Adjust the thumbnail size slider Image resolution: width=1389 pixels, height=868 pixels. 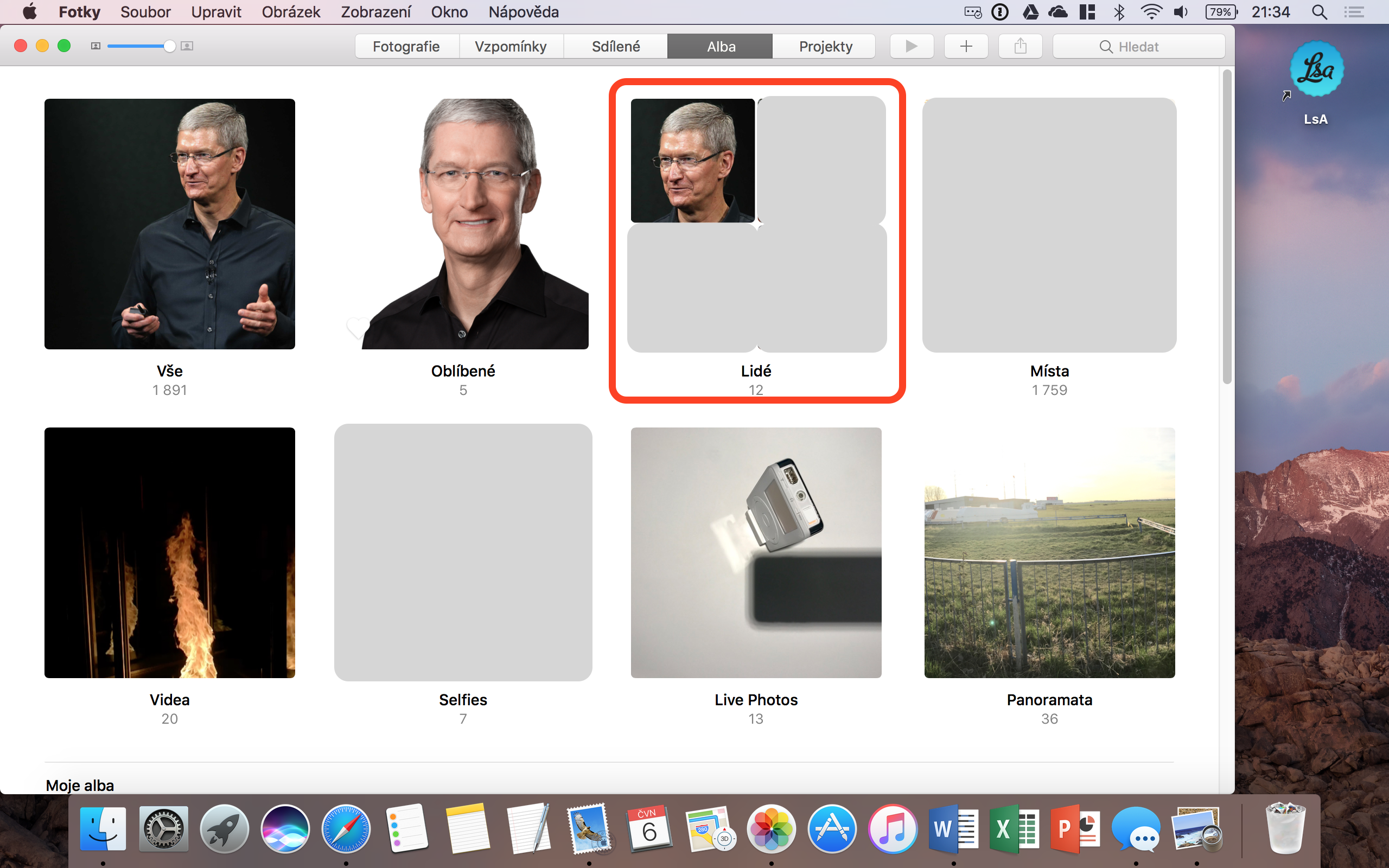coord(169,46)
